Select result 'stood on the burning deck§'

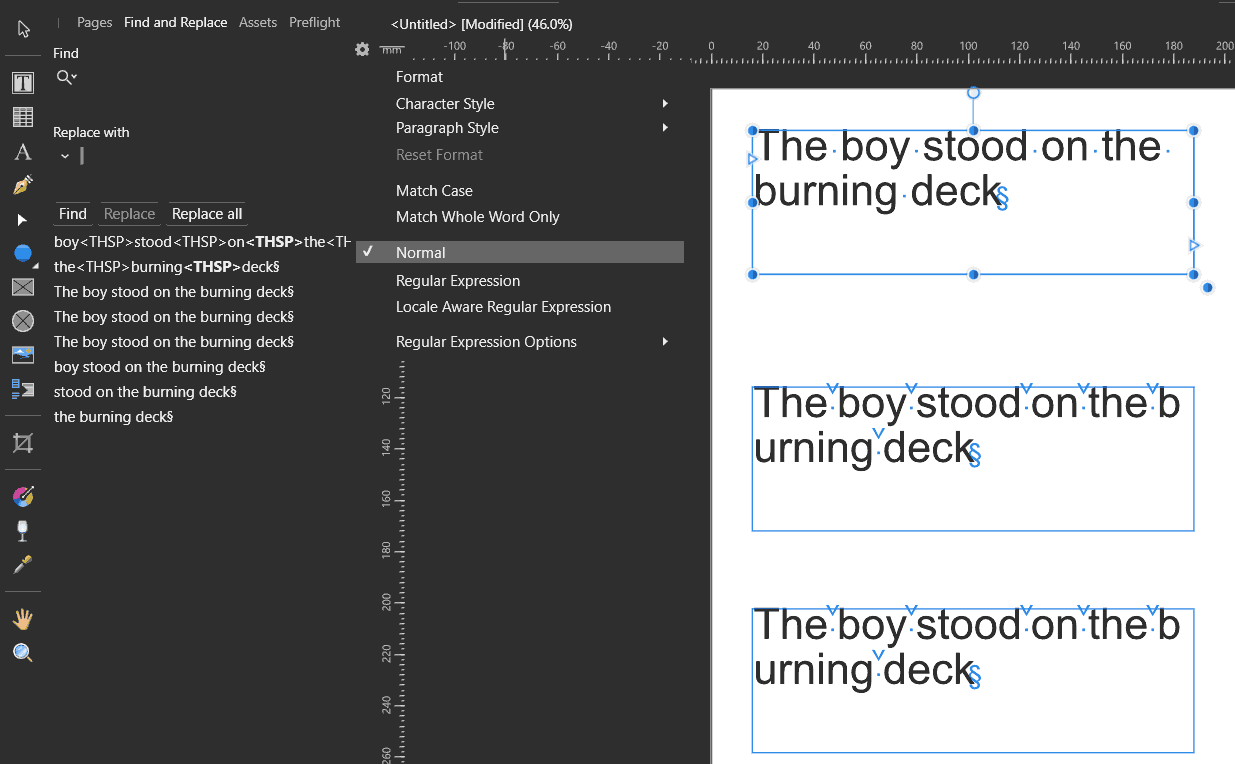pos(145,392)
